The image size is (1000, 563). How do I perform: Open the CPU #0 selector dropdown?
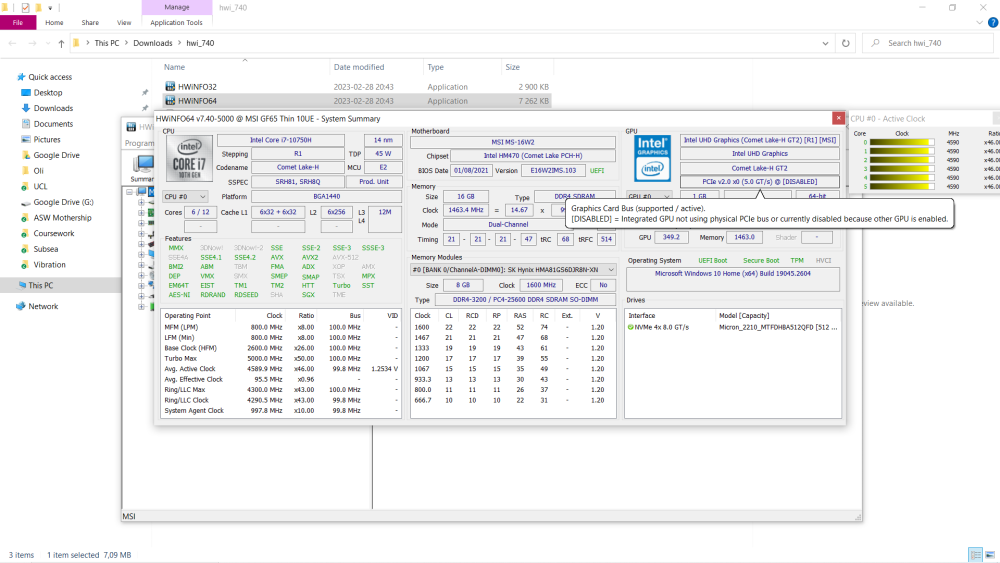coord(185,197)
